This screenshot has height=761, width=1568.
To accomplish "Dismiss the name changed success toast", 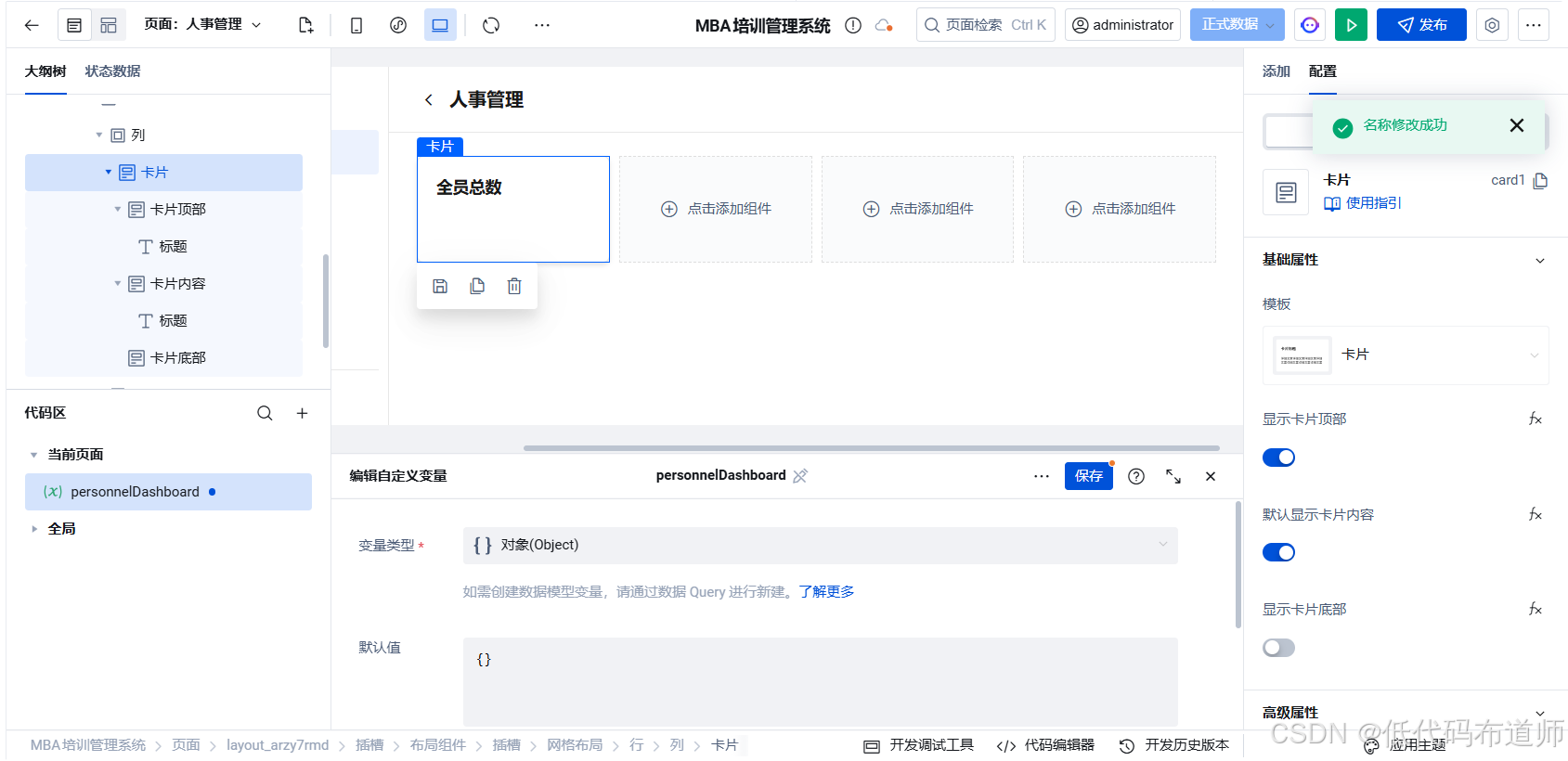I will point(1517,125).
